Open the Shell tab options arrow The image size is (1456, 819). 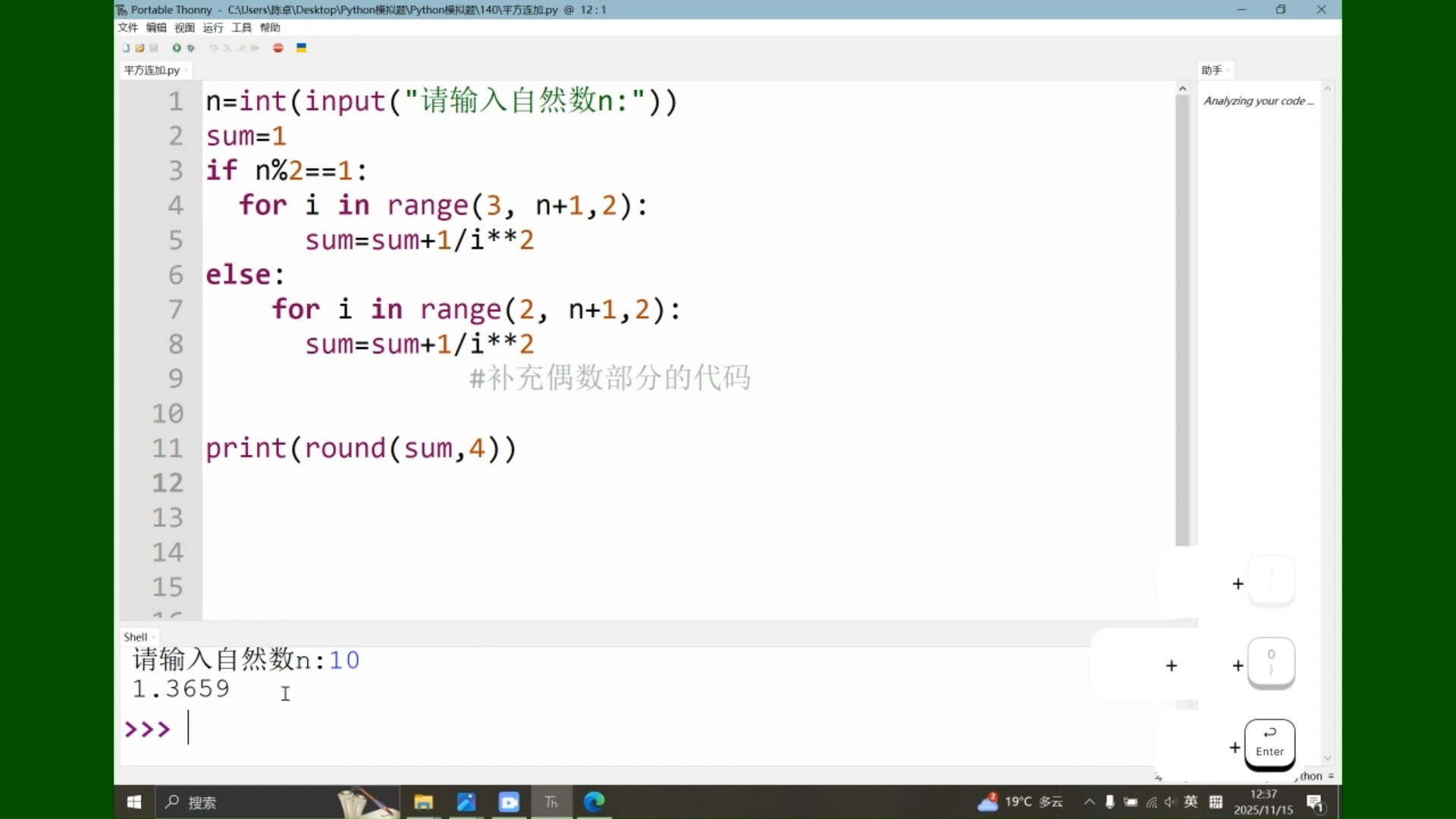click(152, 637)
